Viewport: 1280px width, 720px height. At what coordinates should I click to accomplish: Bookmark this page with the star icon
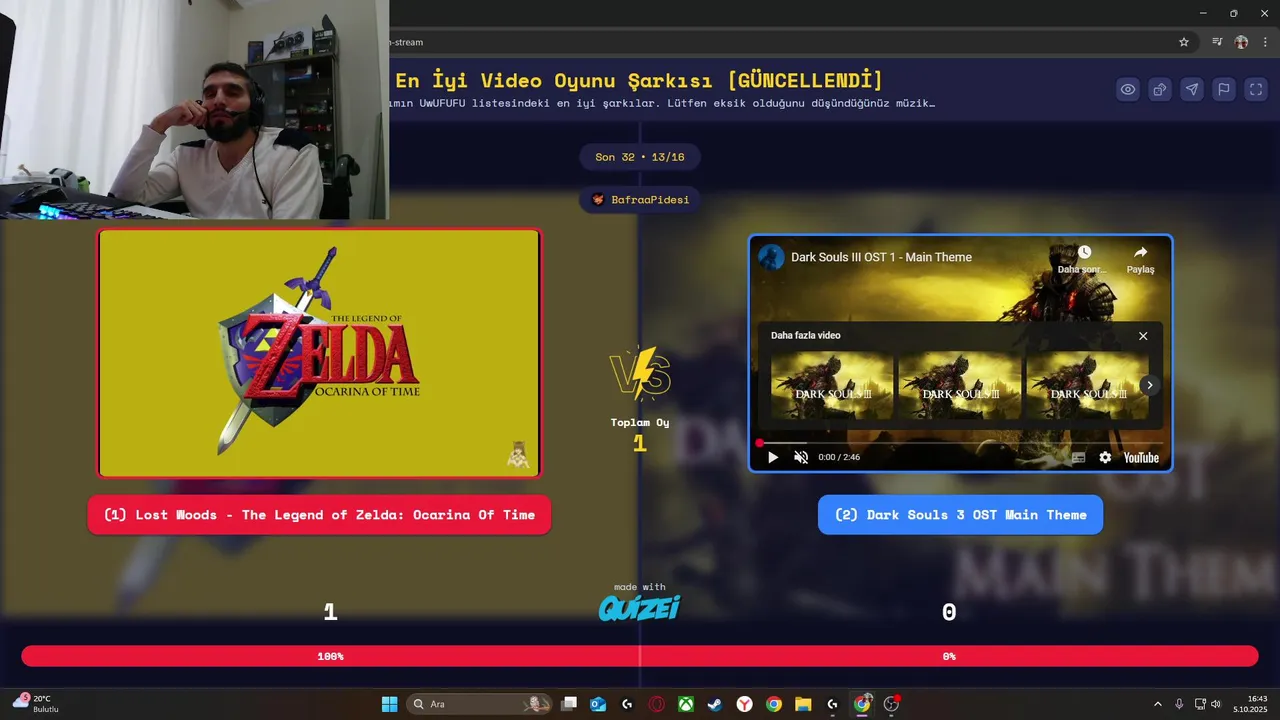[x=1184, y=42]
